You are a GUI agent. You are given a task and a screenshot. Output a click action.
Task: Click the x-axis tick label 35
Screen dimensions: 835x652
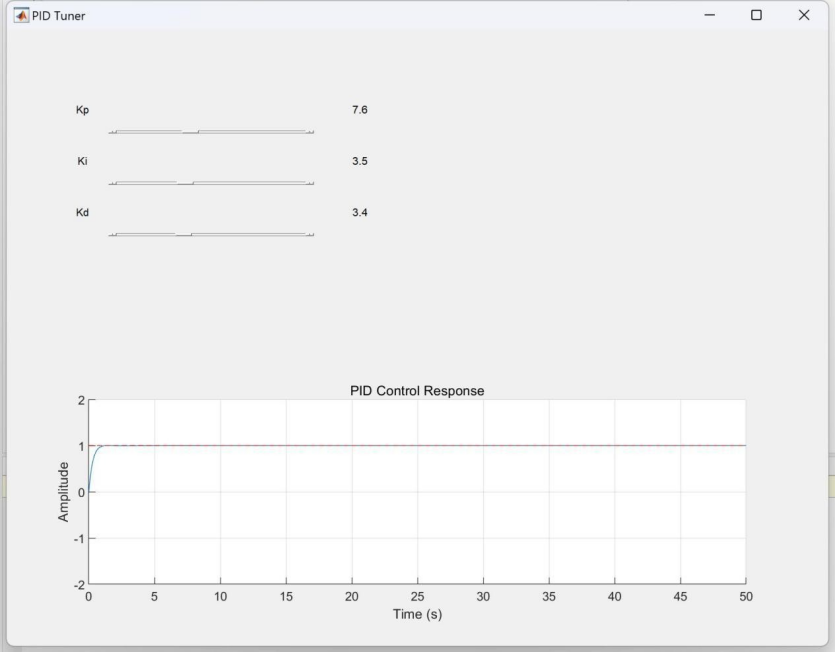(549, 596)
